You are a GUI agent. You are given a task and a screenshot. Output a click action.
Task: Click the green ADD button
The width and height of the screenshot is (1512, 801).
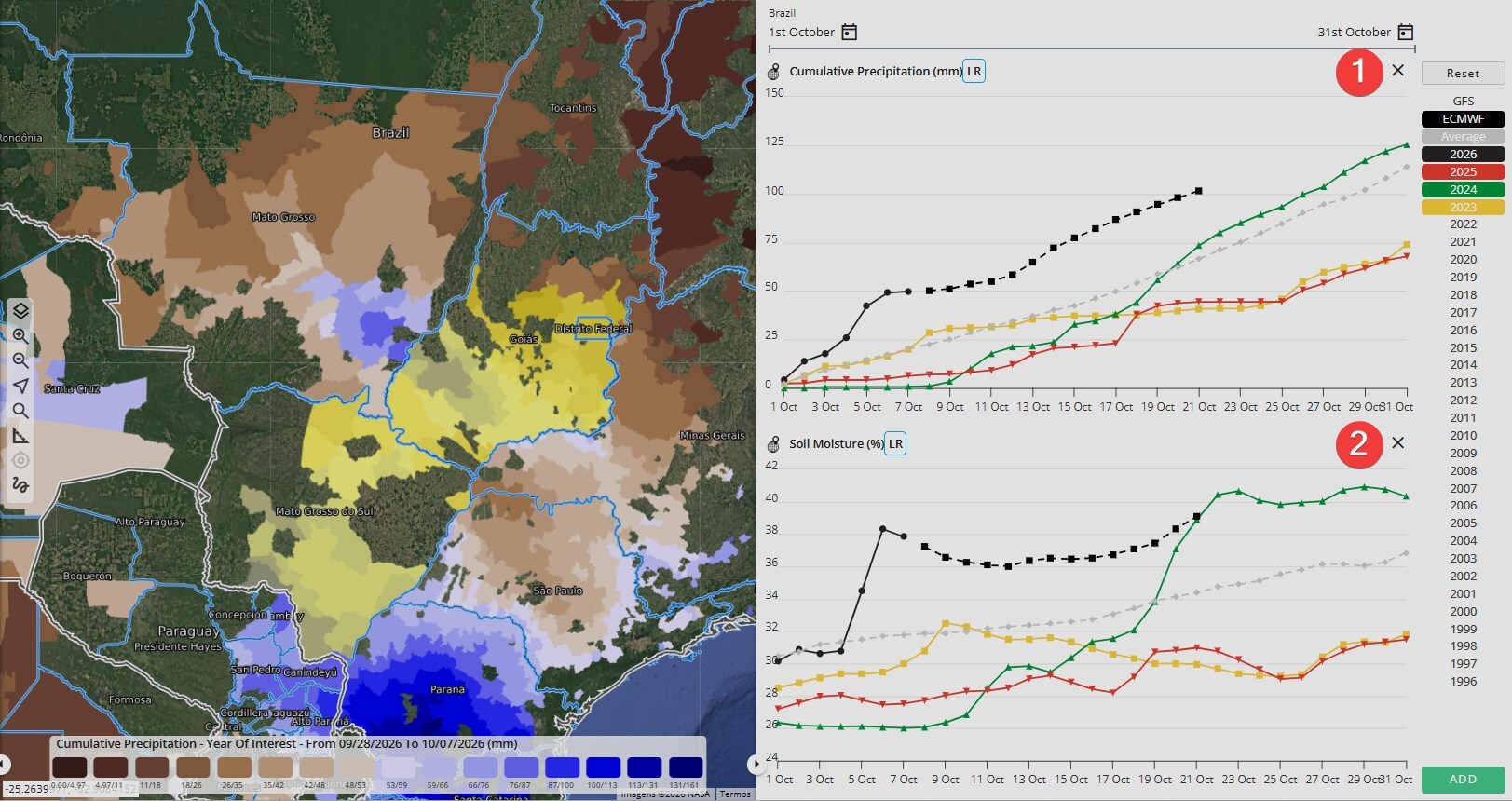1463,780
